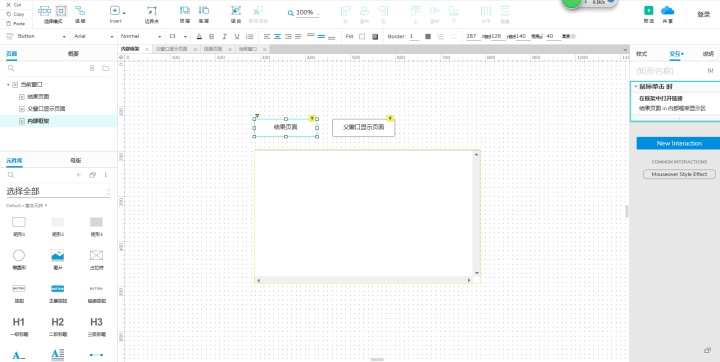Bring widget to front icon
This screenshot has height=362, width=720.
click(x=185, y=10)
